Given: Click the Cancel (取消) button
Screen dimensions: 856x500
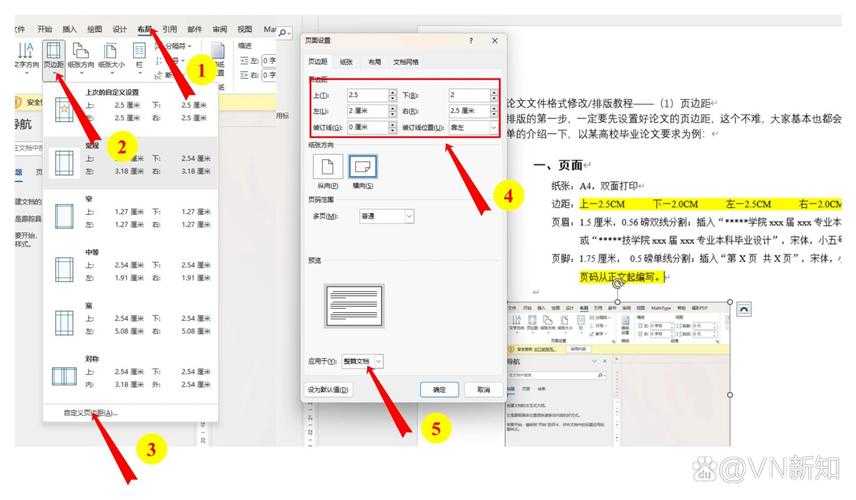Looking at the screenshot, I should [x=484, y=390].
